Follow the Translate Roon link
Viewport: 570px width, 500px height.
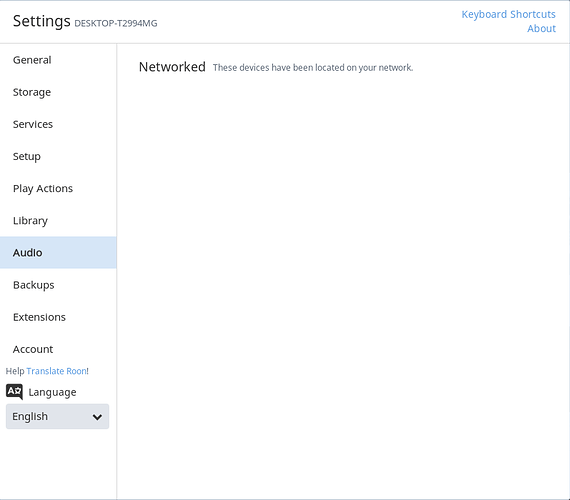56,371
